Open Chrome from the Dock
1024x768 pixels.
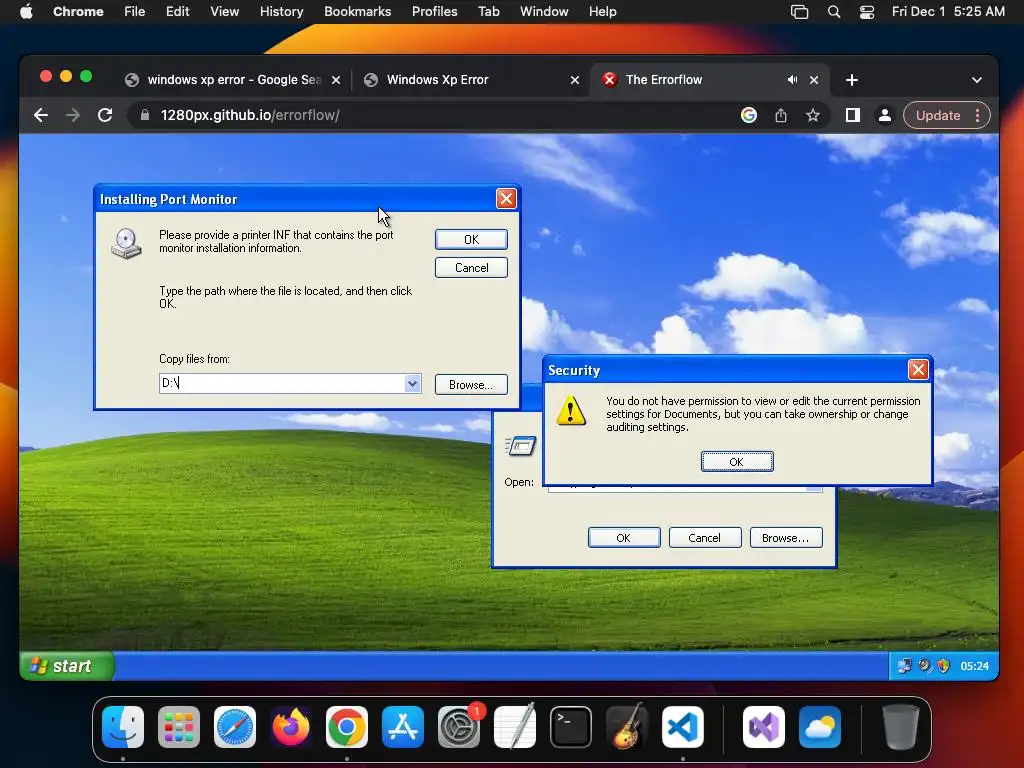347,727
